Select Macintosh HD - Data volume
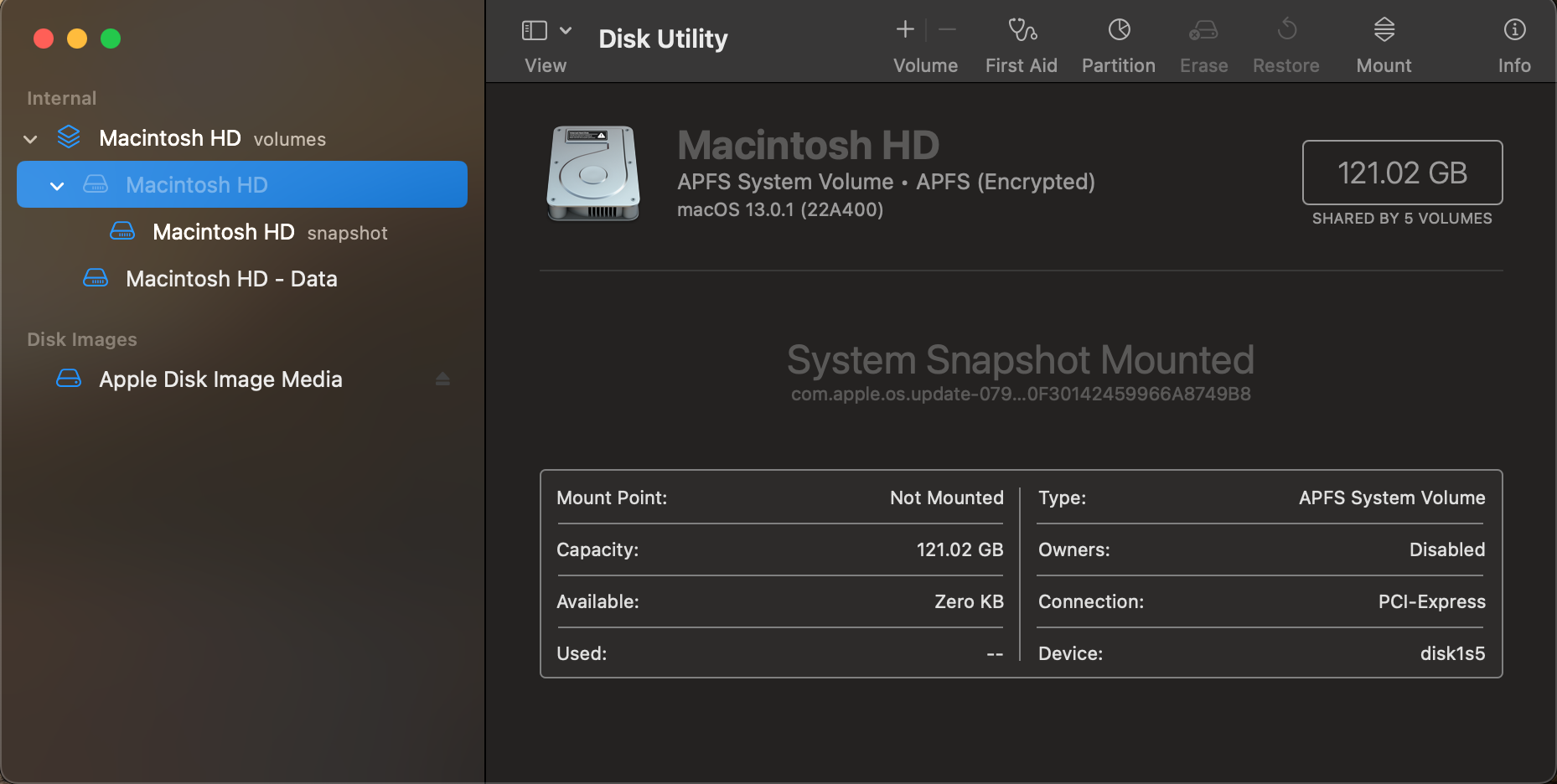 point(242,279)
